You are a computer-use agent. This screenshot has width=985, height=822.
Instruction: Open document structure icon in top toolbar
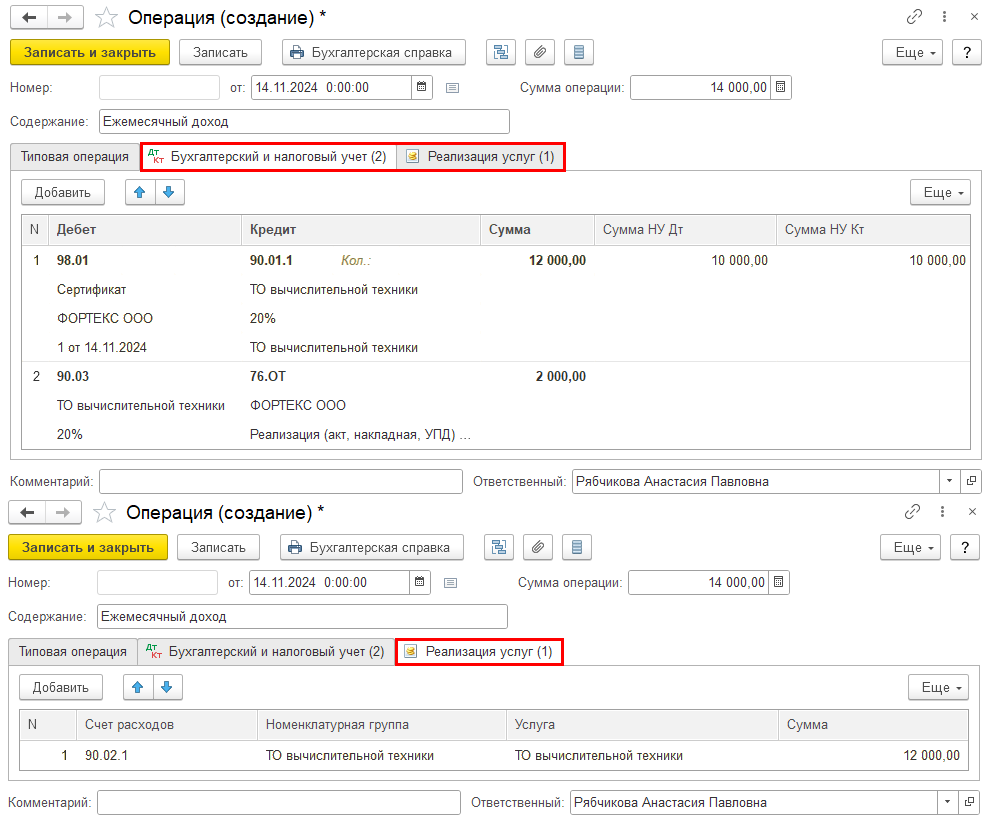501,53
